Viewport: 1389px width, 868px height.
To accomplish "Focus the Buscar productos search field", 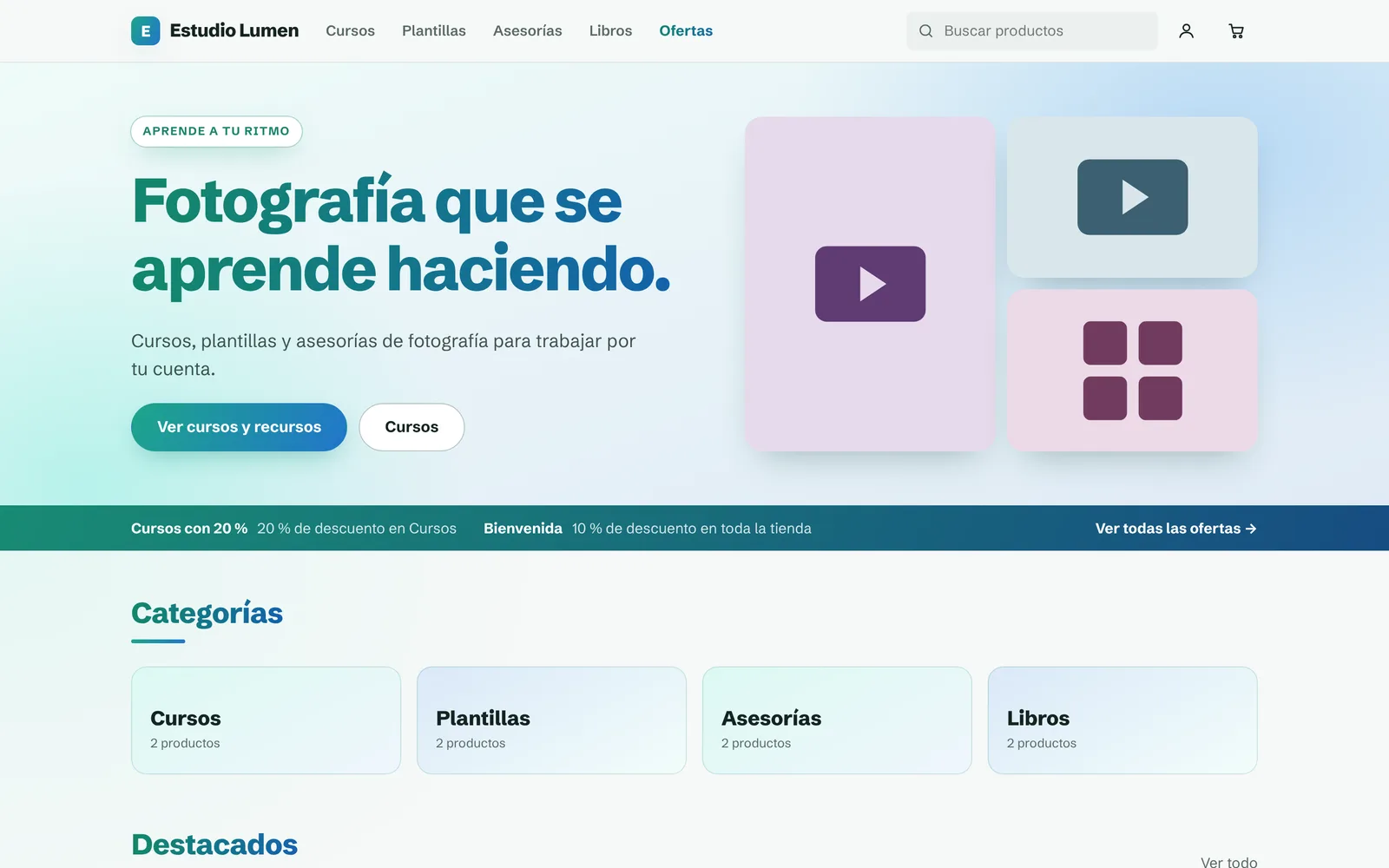I will (x=1032, y=31).
